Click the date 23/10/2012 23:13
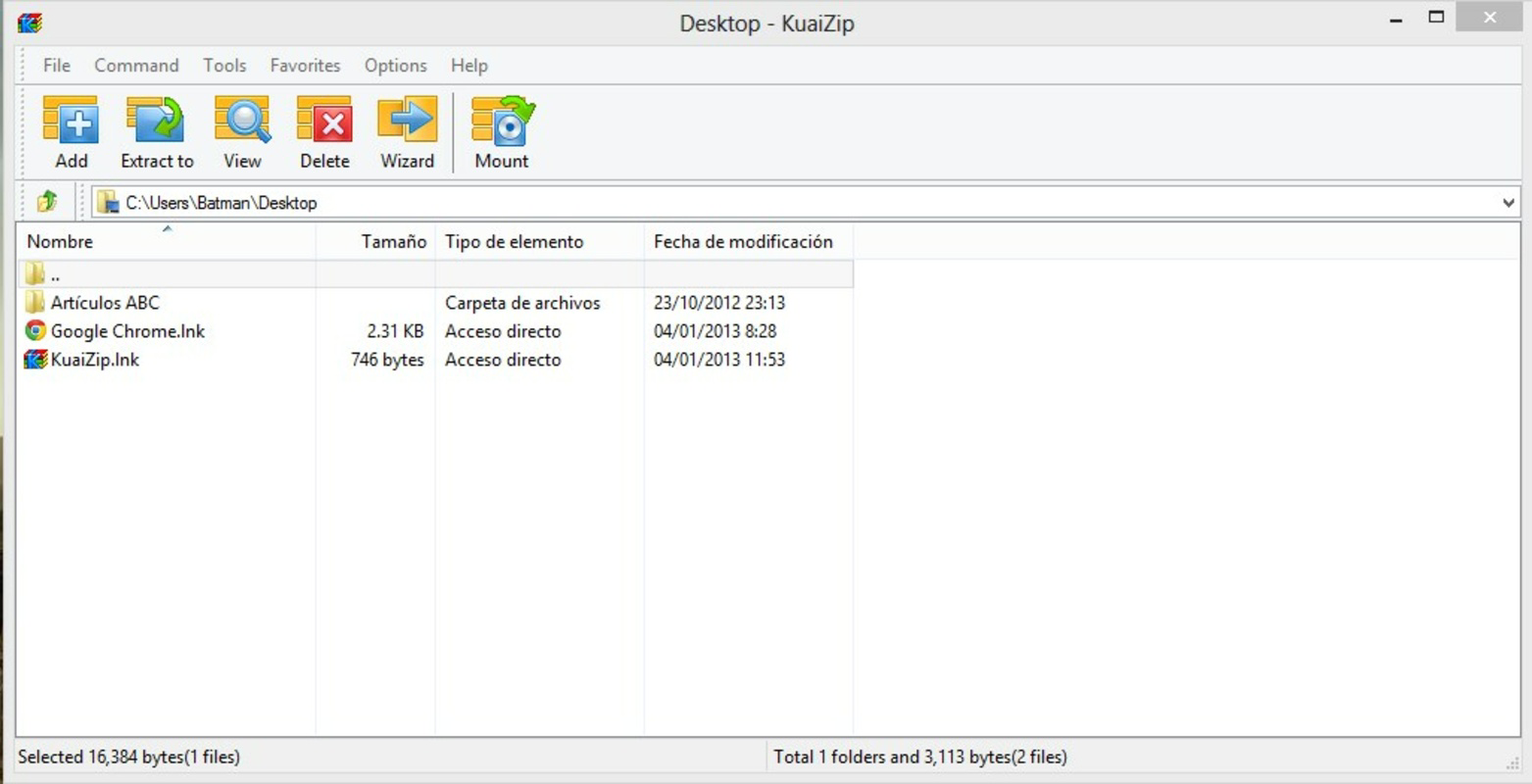1532x784 pixels. [719, 303]
